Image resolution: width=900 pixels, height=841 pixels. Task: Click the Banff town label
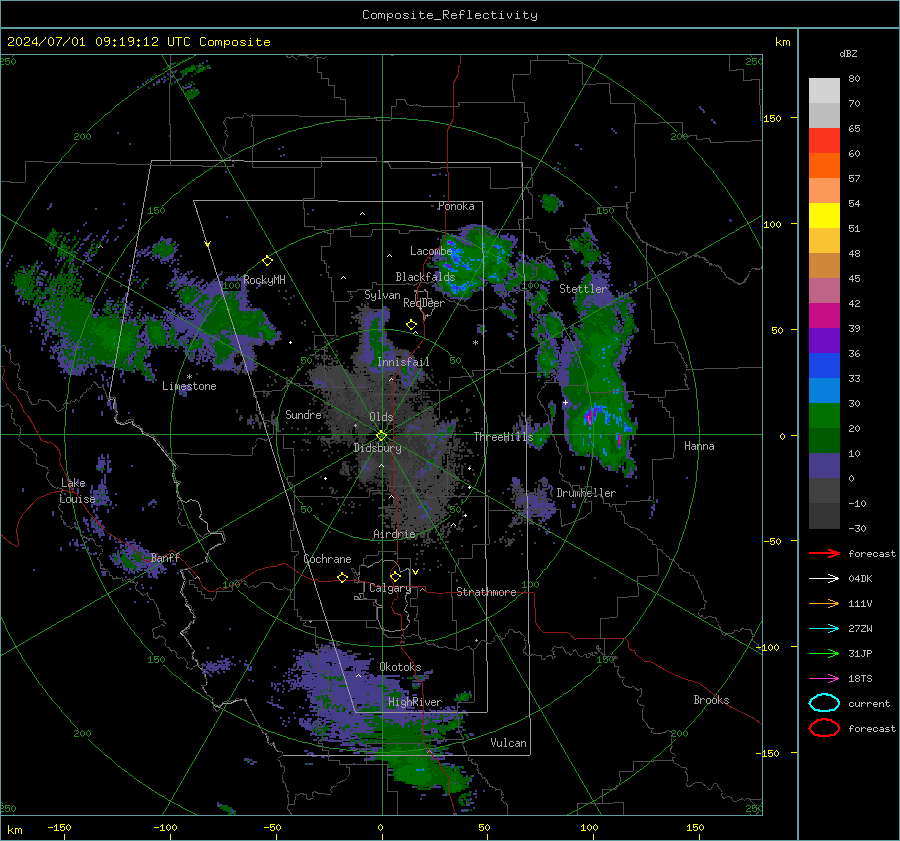pyautogui.click(x=165, y=557)
